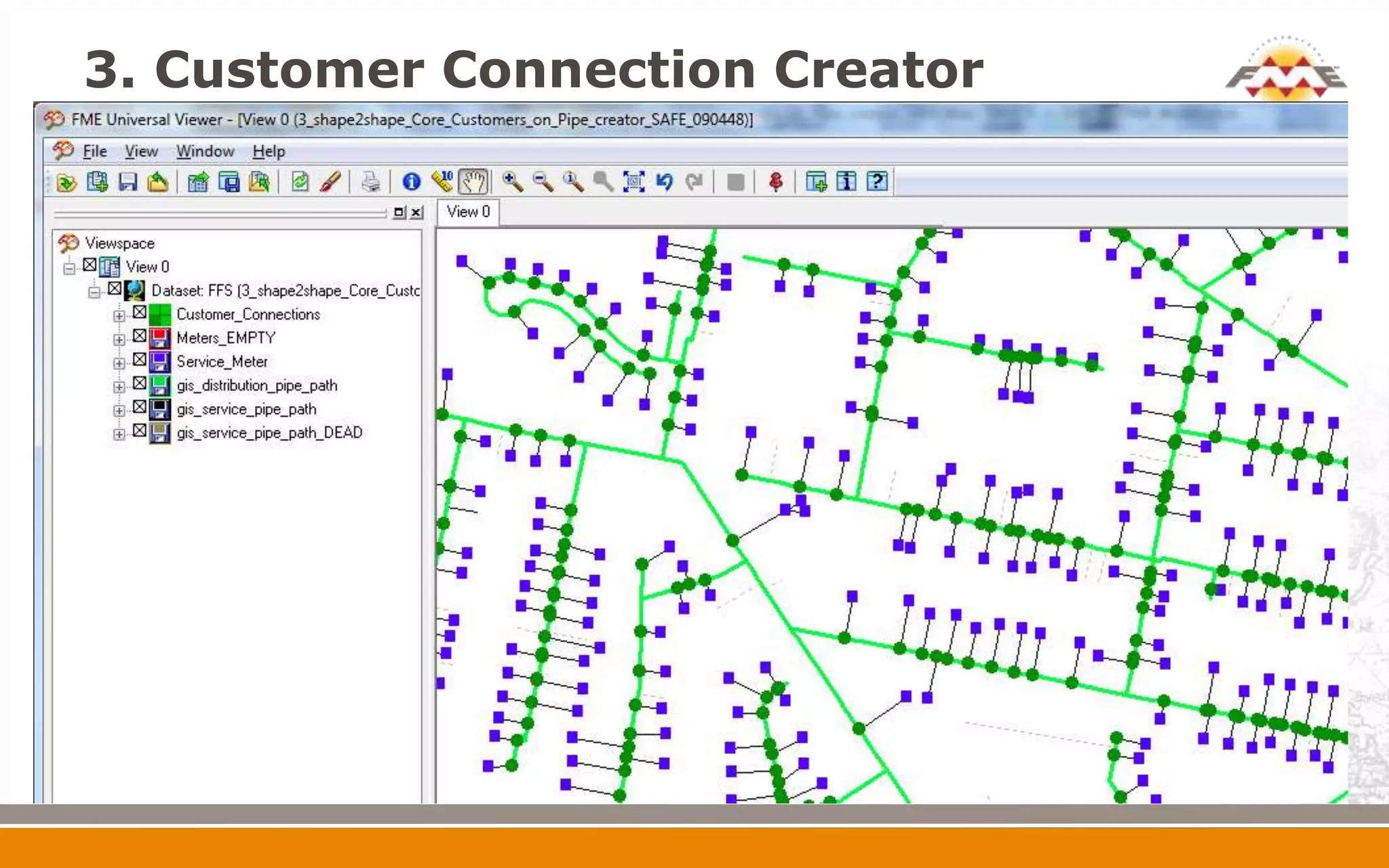The image size is (1389, 868).
Task: Click the yellow folder up-arrow icon
Action: pos(158,182)
